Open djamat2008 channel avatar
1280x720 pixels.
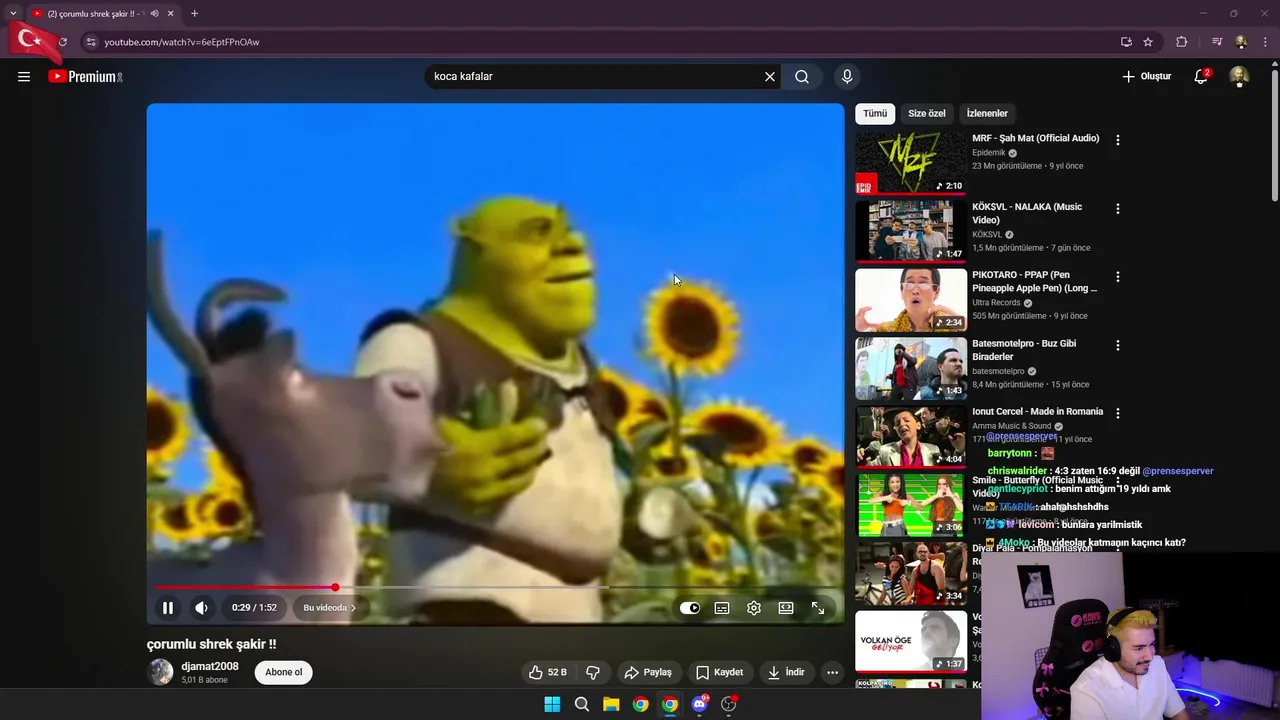pyautogui.click(x=161, y=672)
